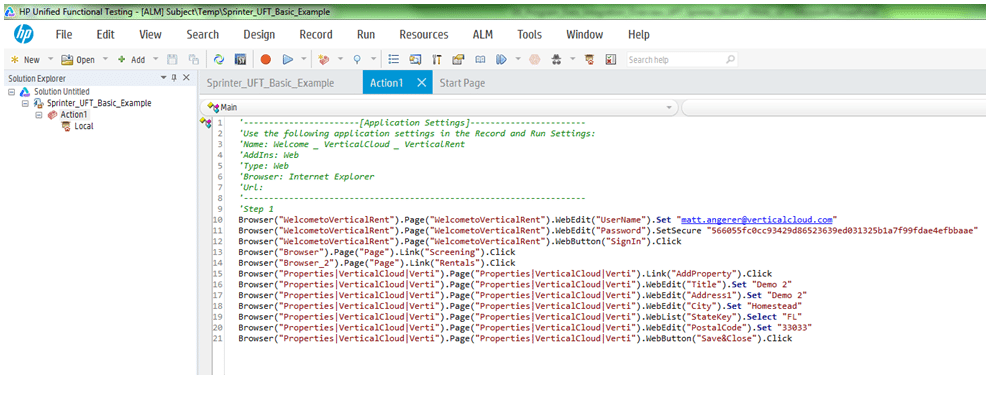This screenshot has width=986, height=394.
Task: Click the Add toolbar button
Action: [x=131, y=60]
